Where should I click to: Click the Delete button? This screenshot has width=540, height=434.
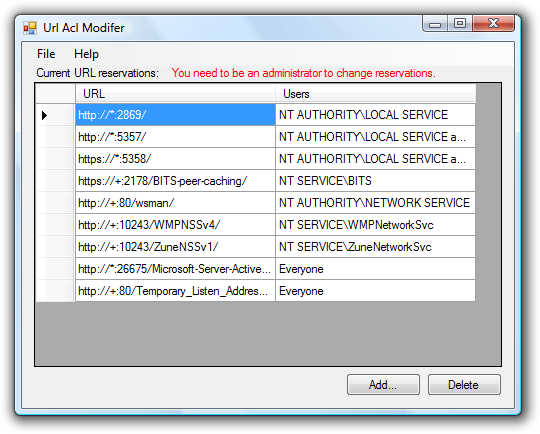point(464,384)
